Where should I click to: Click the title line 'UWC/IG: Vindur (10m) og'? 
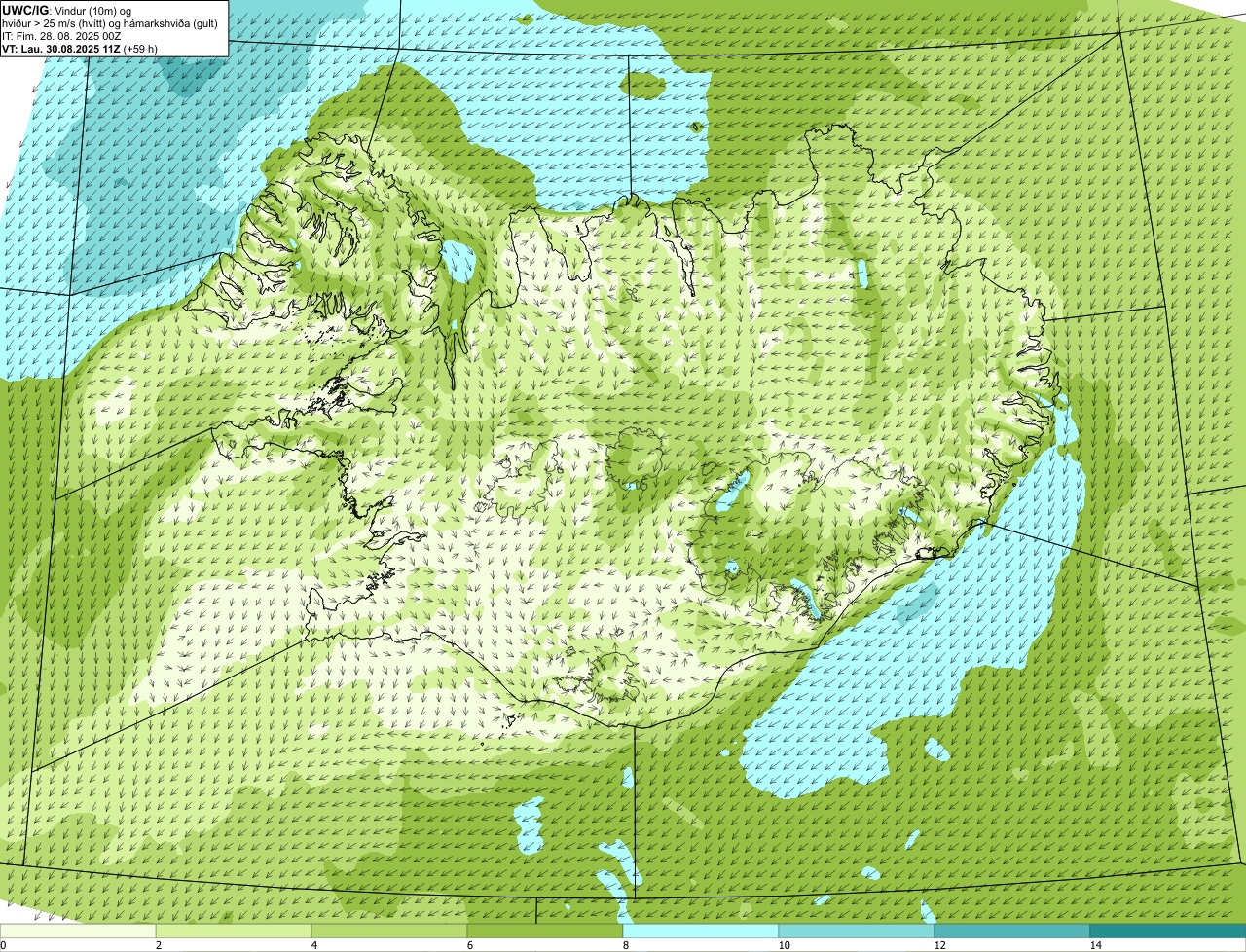(x=66, y=10)
